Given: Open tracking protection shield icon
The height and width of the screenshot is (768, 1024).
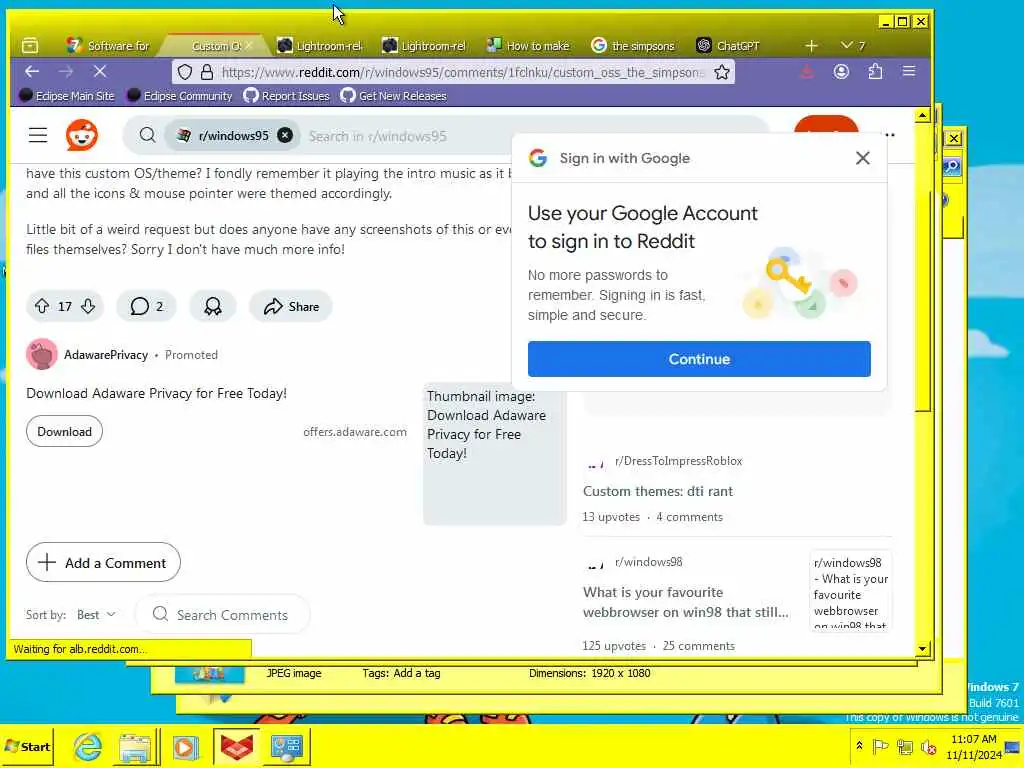Looking at the screenshot, I should (185, 72).
